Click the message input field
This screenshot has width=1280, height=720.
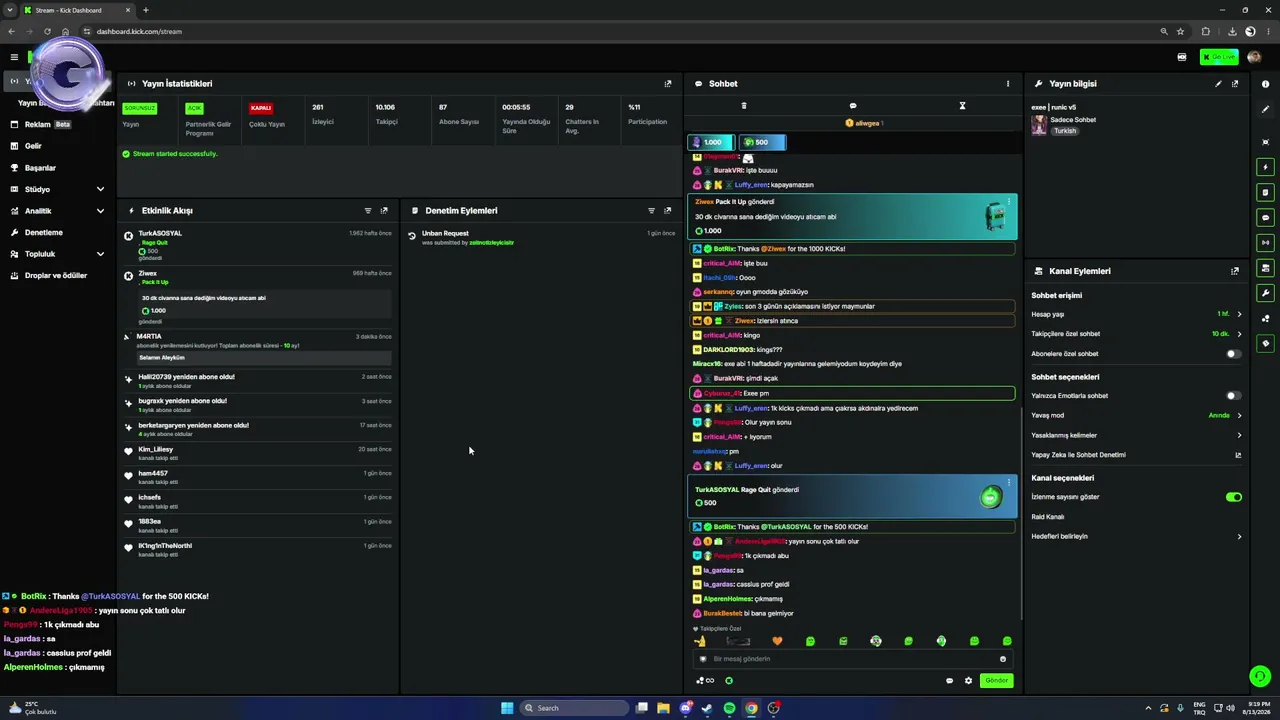853,659
